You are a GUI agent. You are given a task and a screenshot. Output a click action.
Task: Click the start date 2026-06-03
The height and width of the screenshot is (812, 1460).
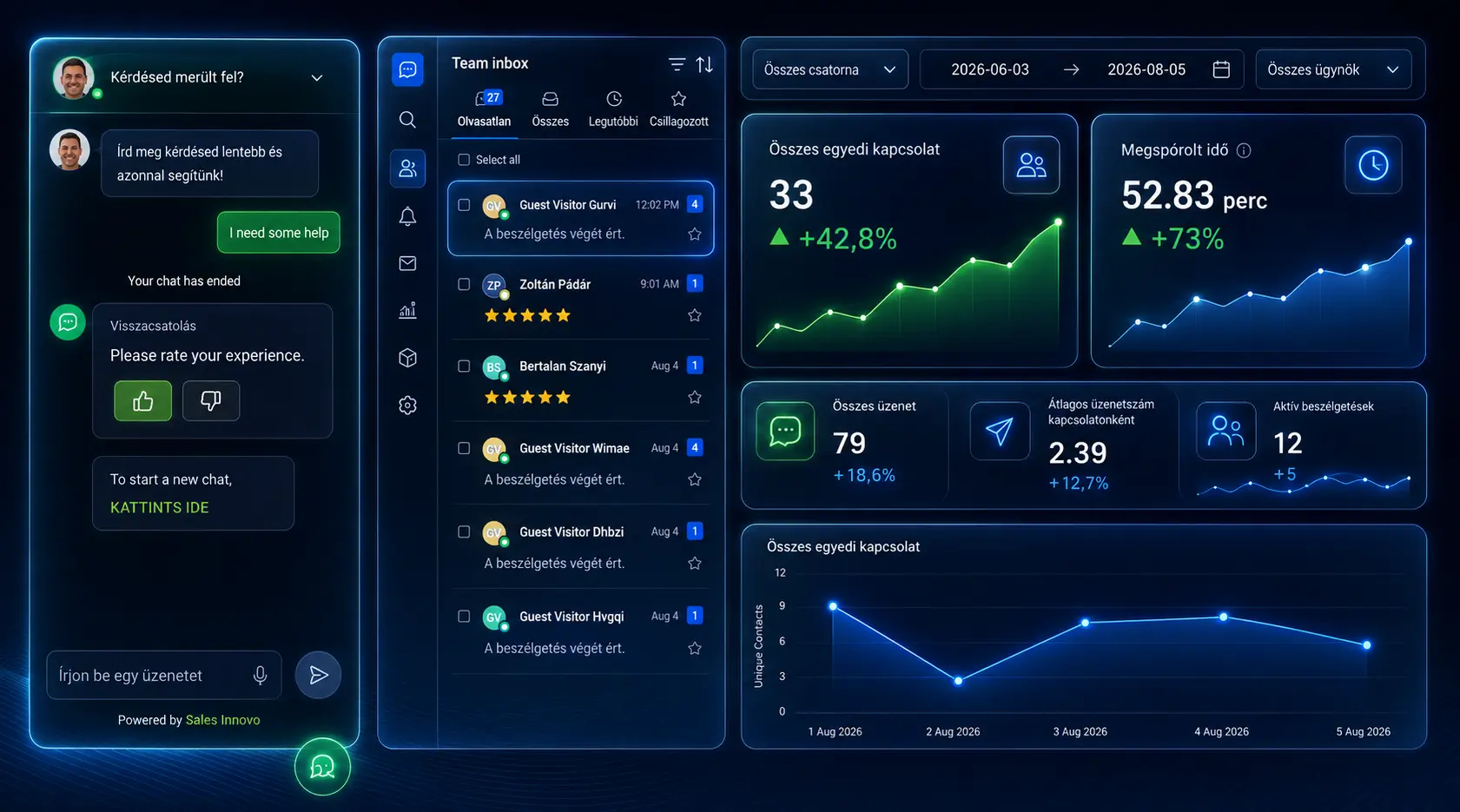click(990, 69)
